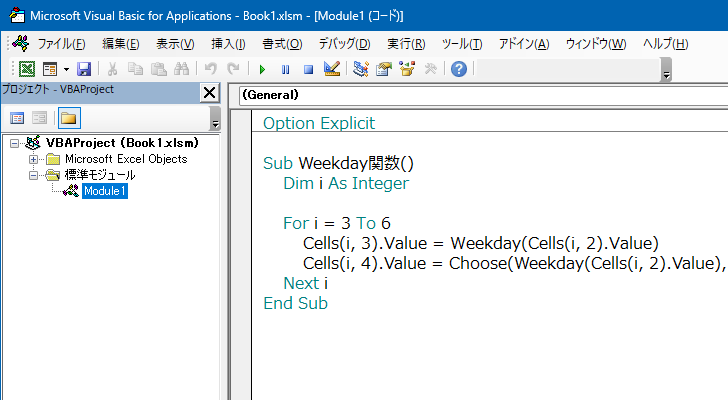The height and width of the screenshot is (400, 728).
Task: Open Properties Window toolbar icon
Action: [x=384, y=69]
